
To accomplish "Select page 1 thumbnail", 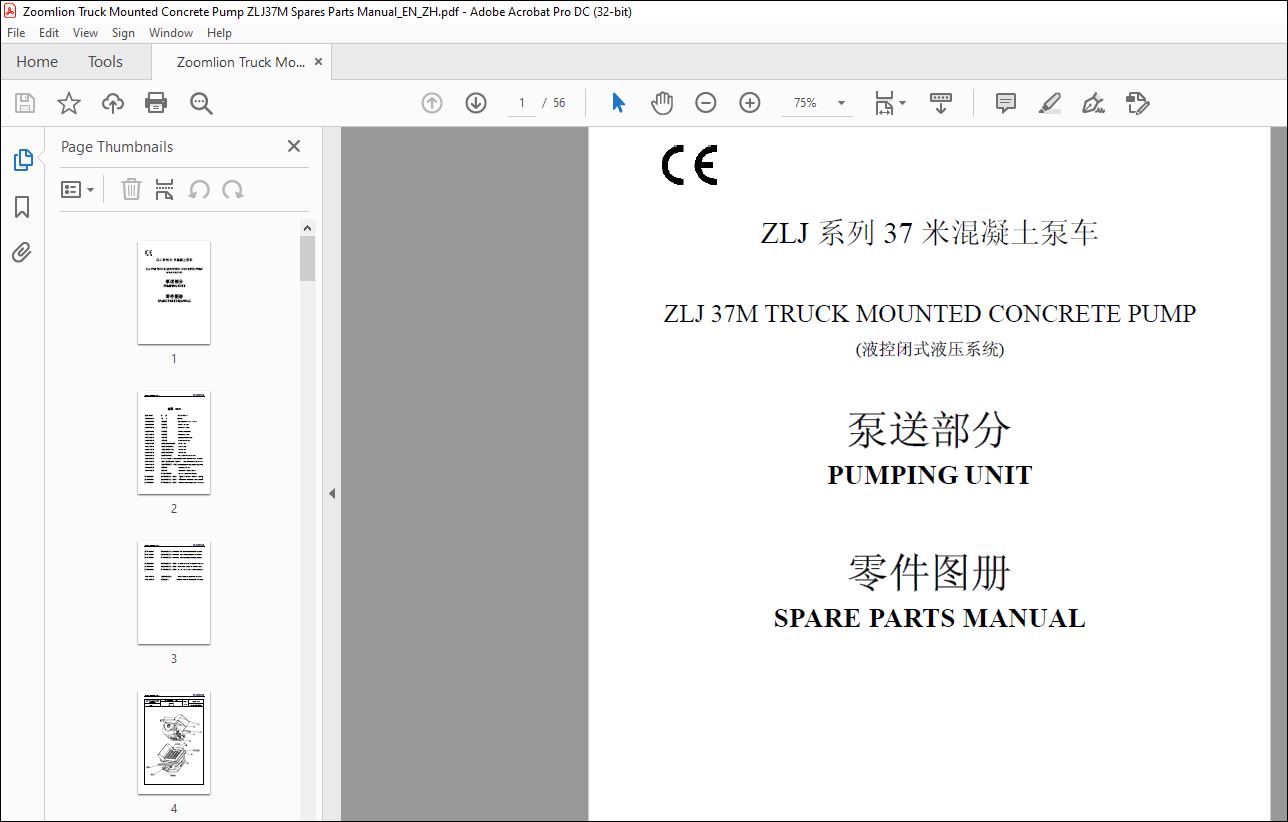I will (174, 292).
